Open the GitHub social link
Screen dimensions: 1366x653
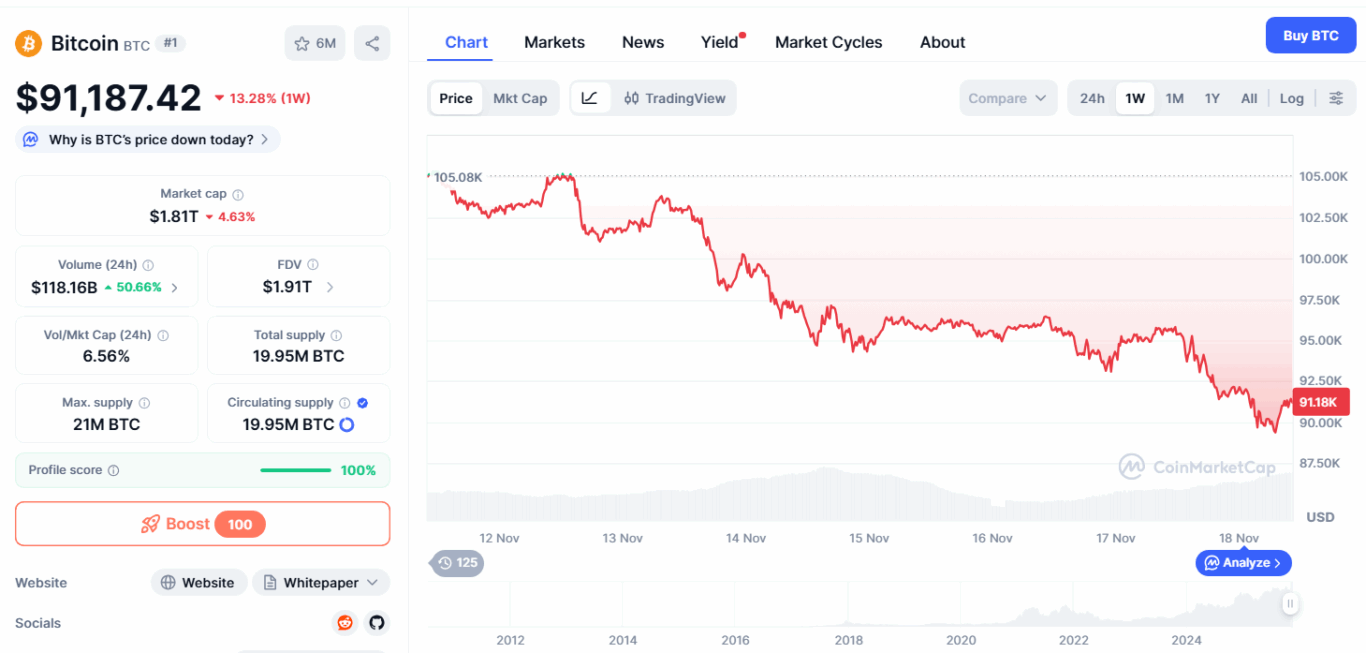coord(376,623)
